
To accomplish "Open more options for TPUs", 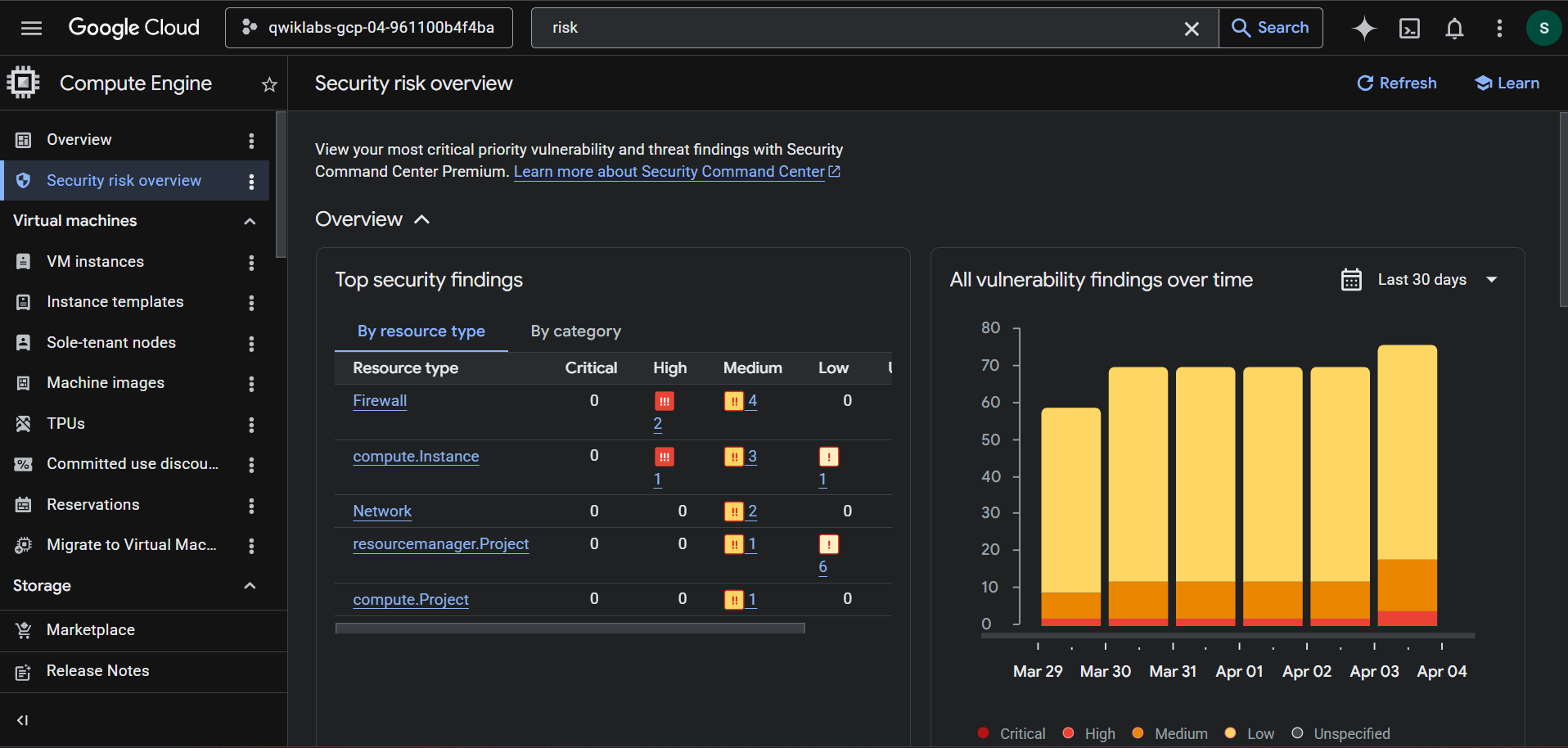I will click(251, 425).
